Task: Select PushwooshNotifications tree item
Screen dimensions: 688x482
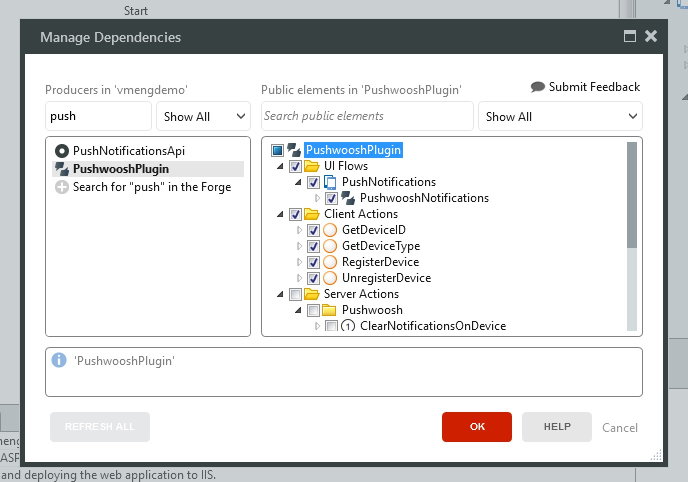Action: coord(424,198)
